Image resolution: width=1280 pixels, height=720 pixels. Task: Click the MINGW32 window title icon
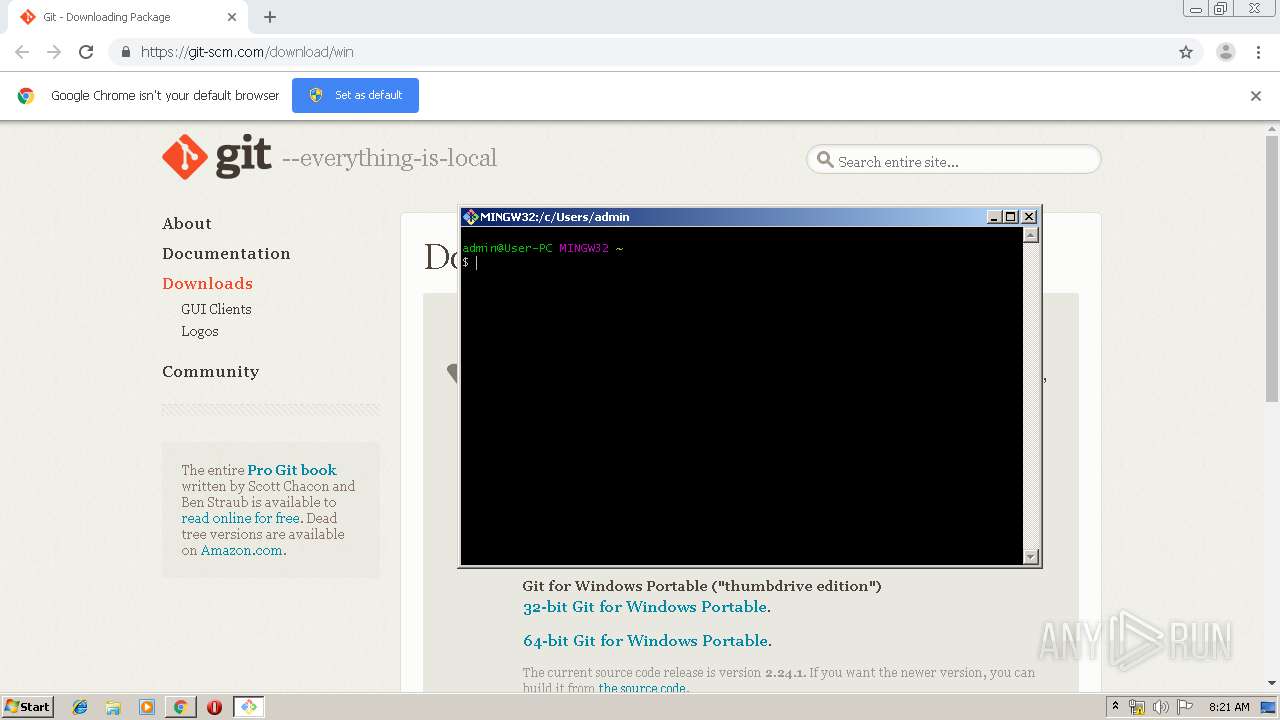470,217
